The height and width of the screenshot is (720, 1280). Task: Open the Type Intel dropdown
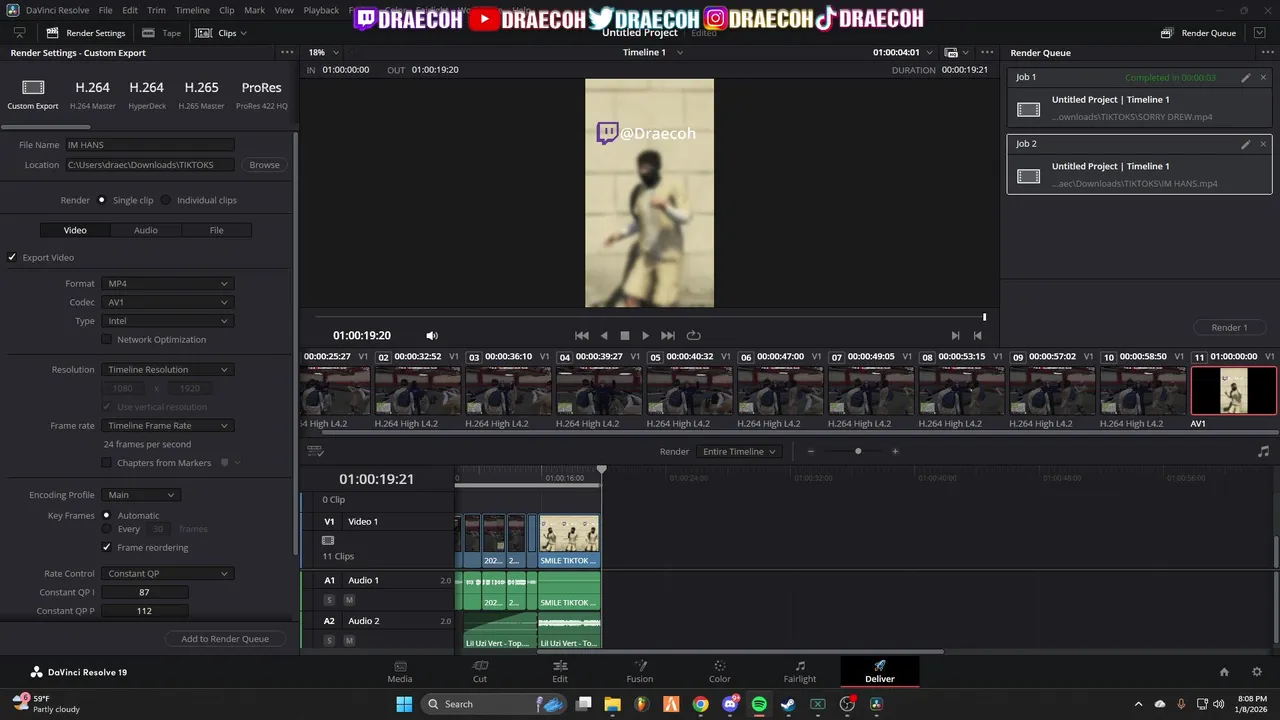167,321
